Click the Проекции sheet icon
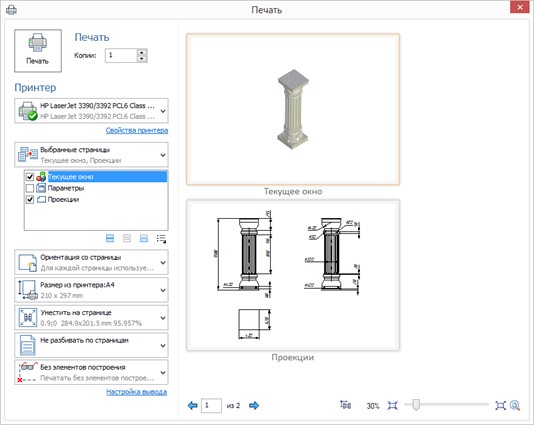The width and height of the screenshot is (534, 425). pos(41,199)
